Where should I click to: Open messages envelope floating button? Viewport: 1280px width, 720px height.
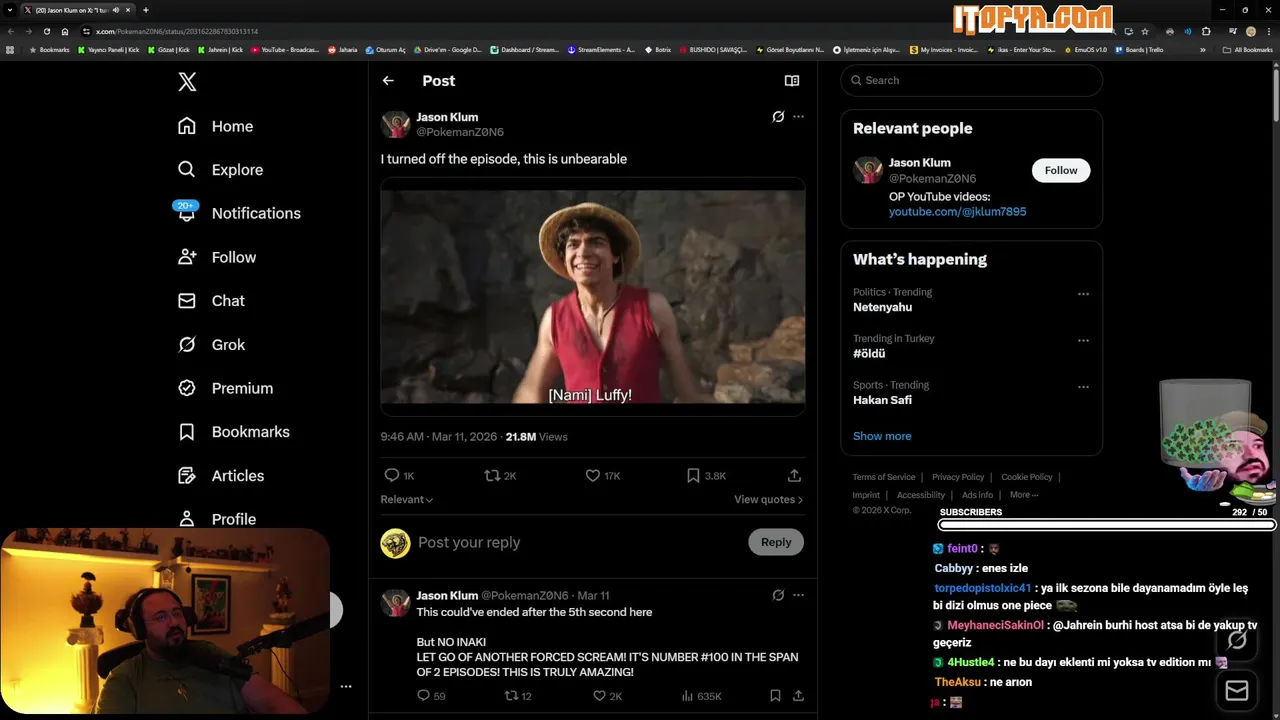[x=1237, y=691]
